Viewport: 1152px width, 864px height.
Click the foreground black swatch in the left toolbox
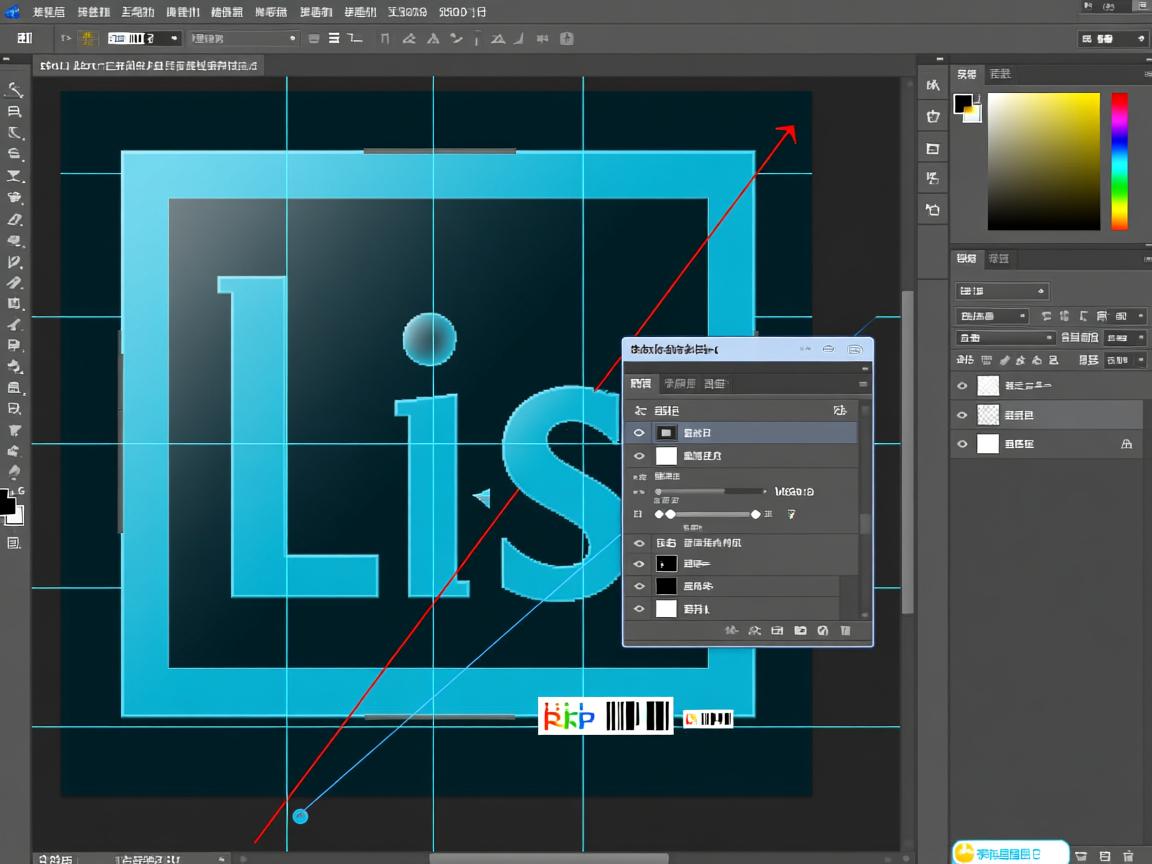[7, 505]
